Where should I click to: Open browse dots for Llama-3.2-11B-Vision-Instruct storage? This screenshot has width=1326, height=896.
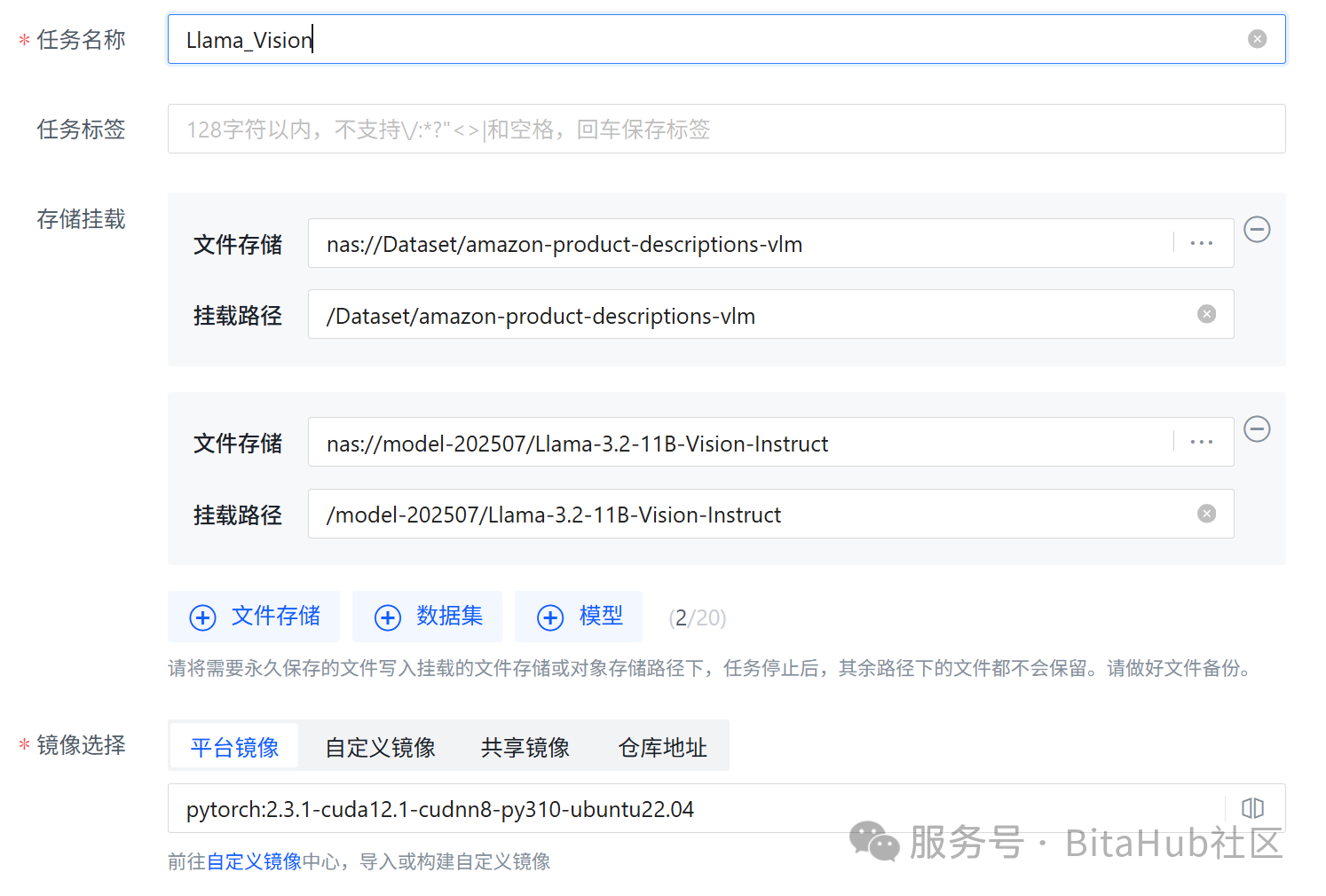tap(1201, 442)
